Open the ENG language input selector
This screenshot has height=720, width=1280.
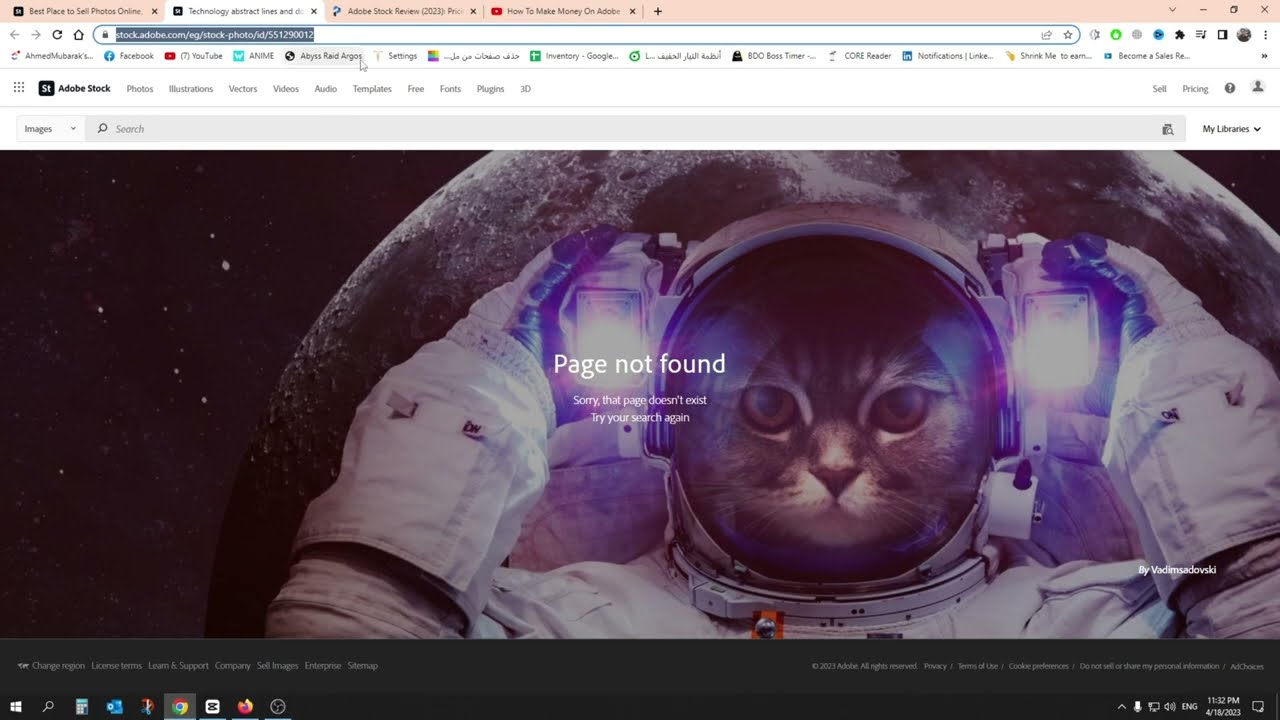(x=1191, y=707)
